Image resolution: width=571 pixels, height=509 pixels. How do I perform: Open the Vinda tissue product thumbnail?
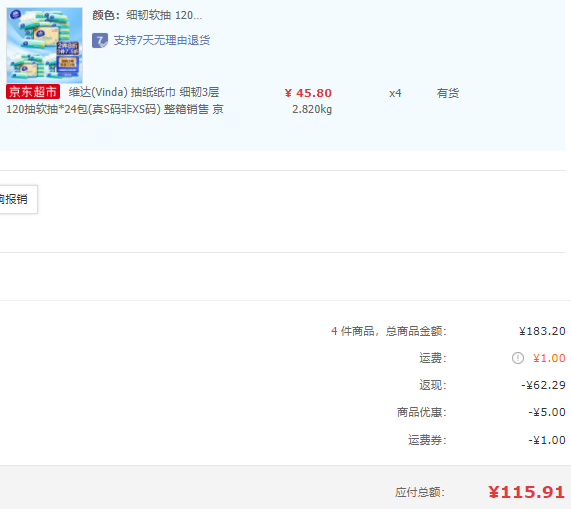44,45
